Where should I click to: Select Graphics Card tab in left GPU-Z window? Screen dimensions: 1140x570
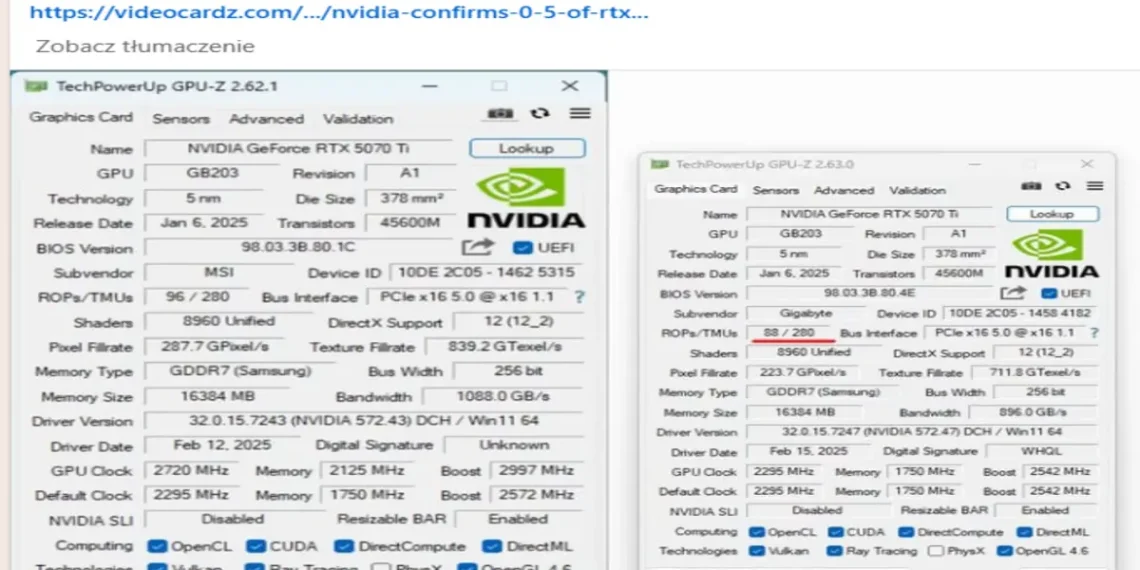tap(81, 117)
